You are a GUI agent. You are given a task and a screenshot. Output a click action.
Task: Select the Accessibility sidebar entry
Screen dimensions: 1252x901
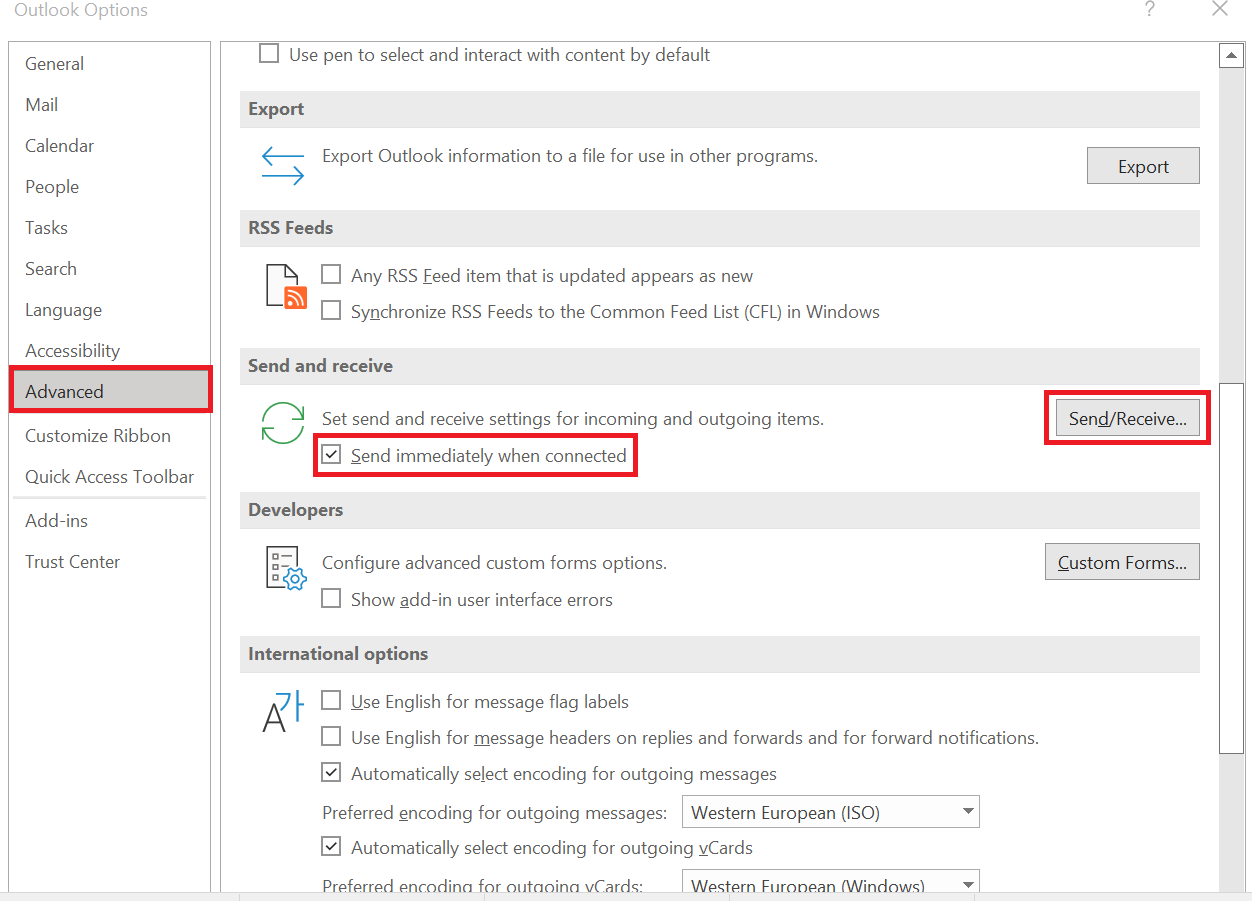click(x=72, y=350)
